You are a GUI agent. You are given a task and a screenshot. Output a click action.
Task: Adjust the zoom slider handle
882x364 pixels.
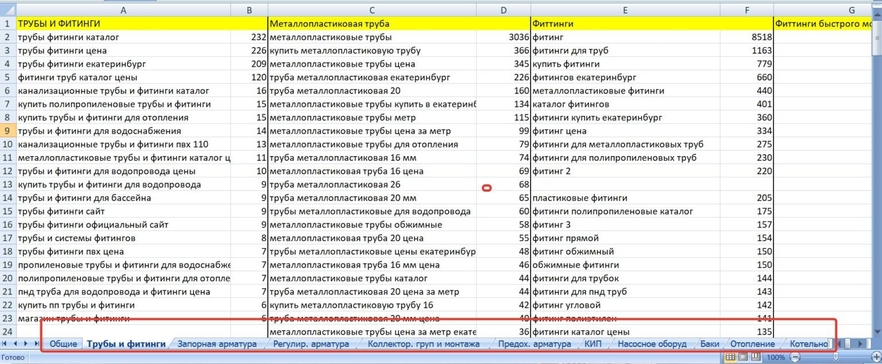pyautogui.click(x=835, y=357)
